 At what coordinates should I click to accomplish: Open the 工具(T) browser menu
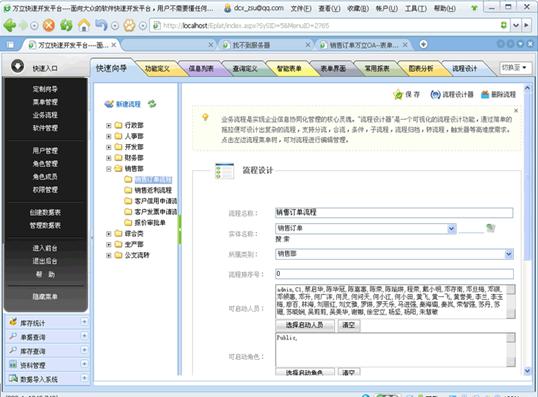point(416,8)
